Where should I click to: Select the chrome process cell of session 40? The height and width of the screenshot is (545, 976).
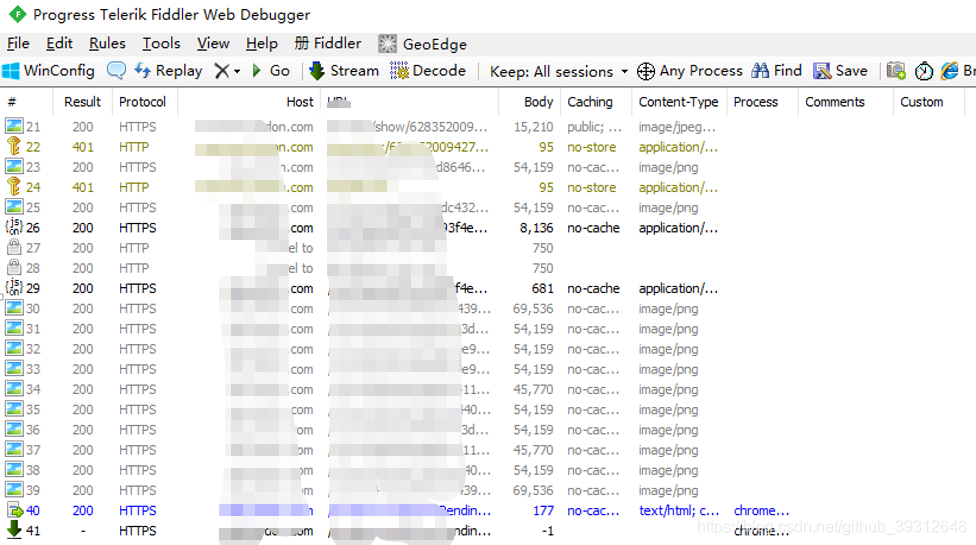(761, 511)
